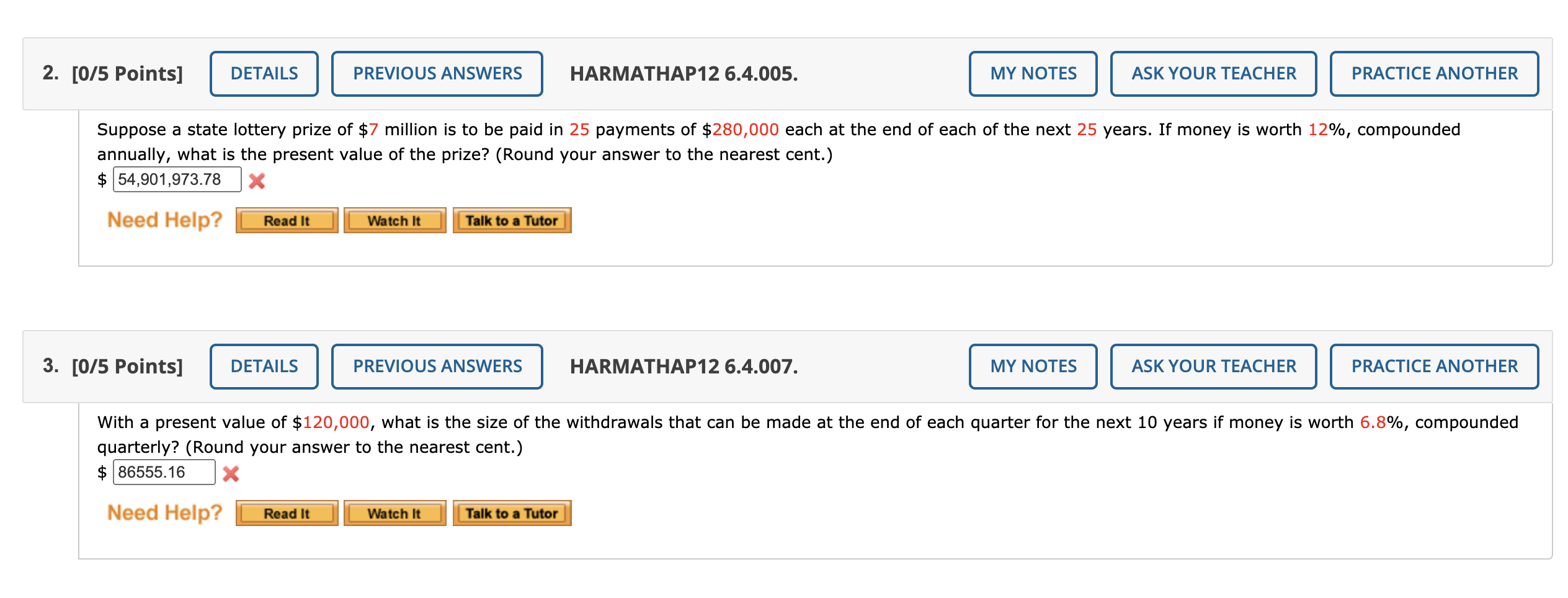The image size is (1568, 598).
Task: Click PRACTICE ANOTHER for question 3
Action: tap(1434, 366)
